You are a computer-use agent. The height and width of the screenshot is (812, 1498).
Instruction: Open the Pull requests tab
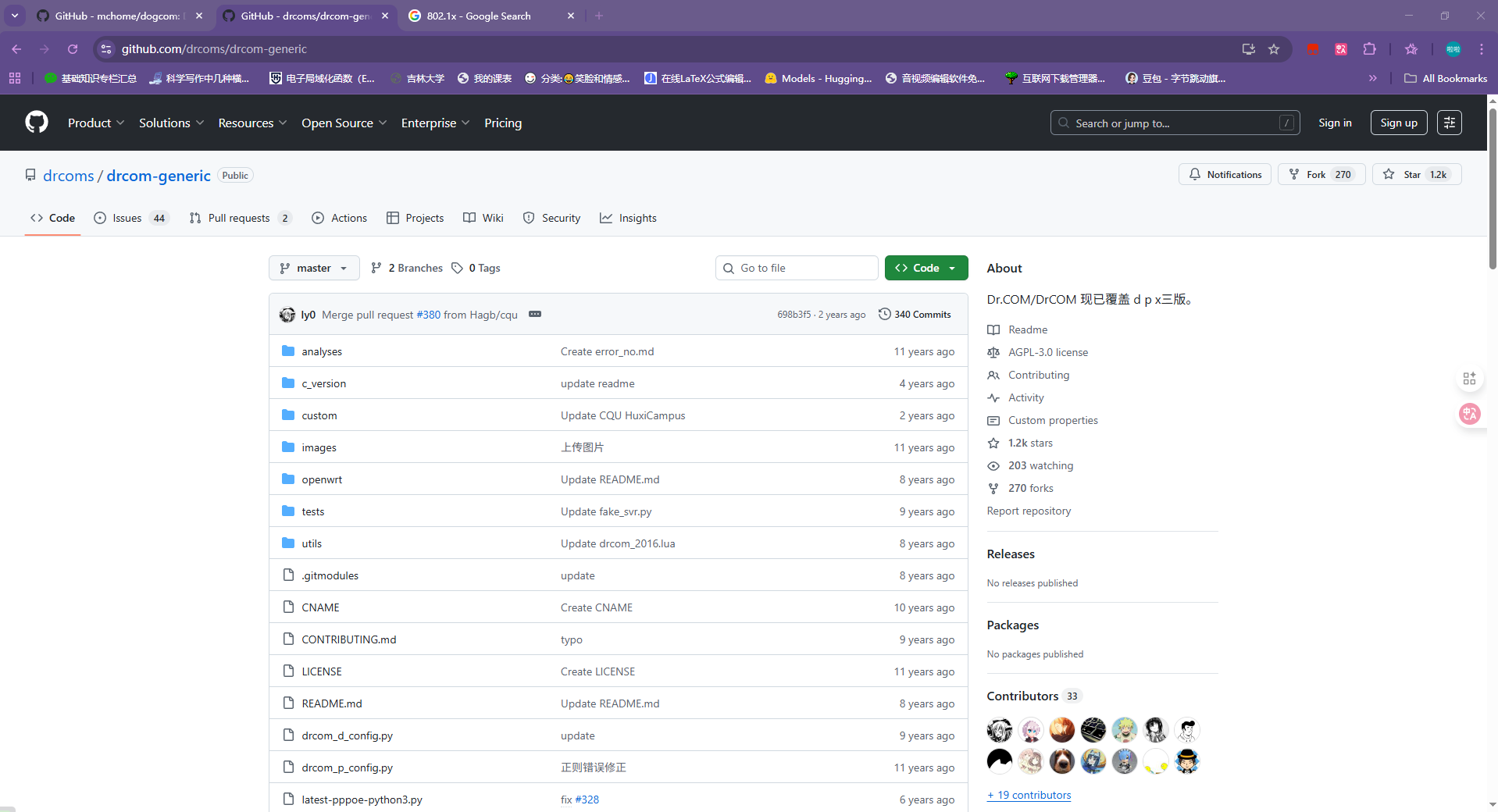(238, 218)
